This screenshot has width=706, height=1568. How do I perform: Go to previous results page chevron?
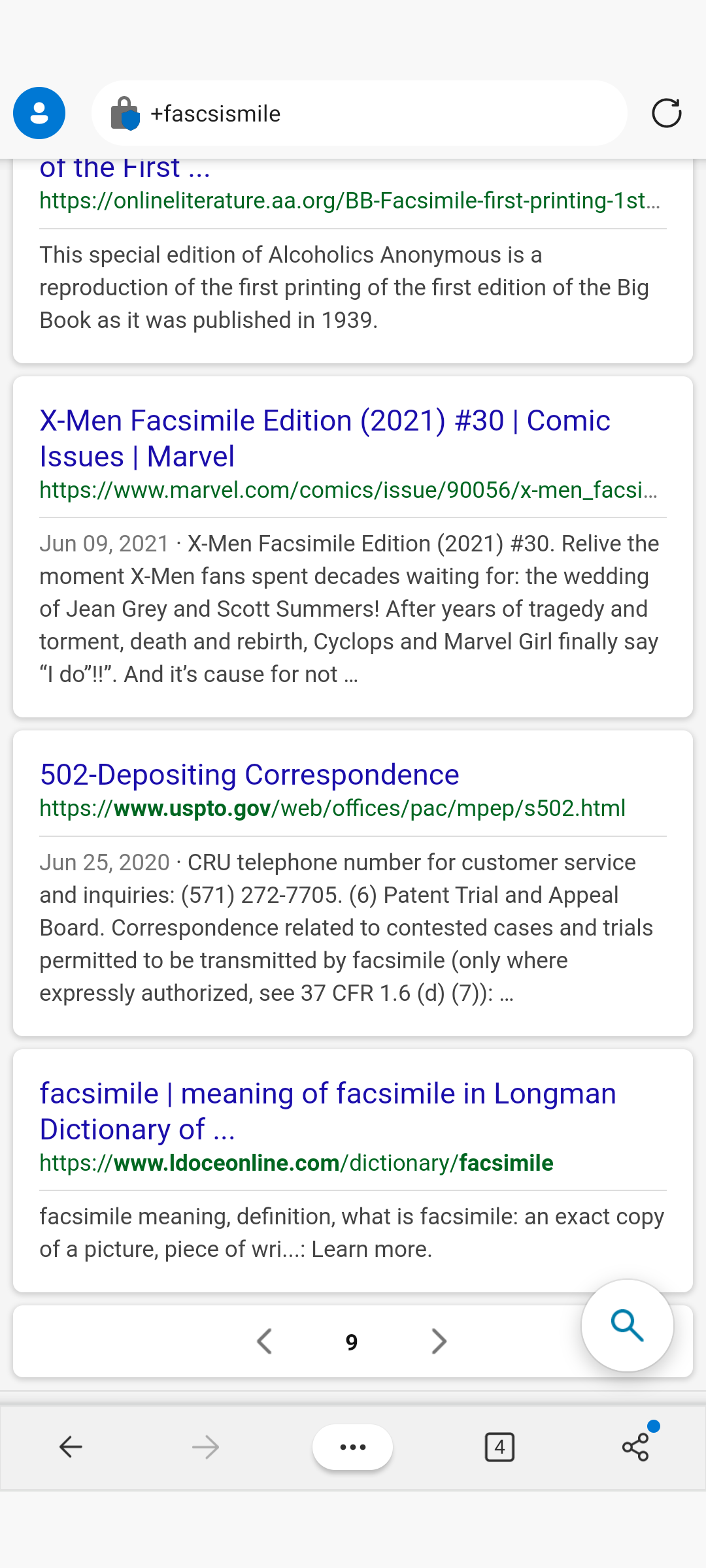[265, 1341]
